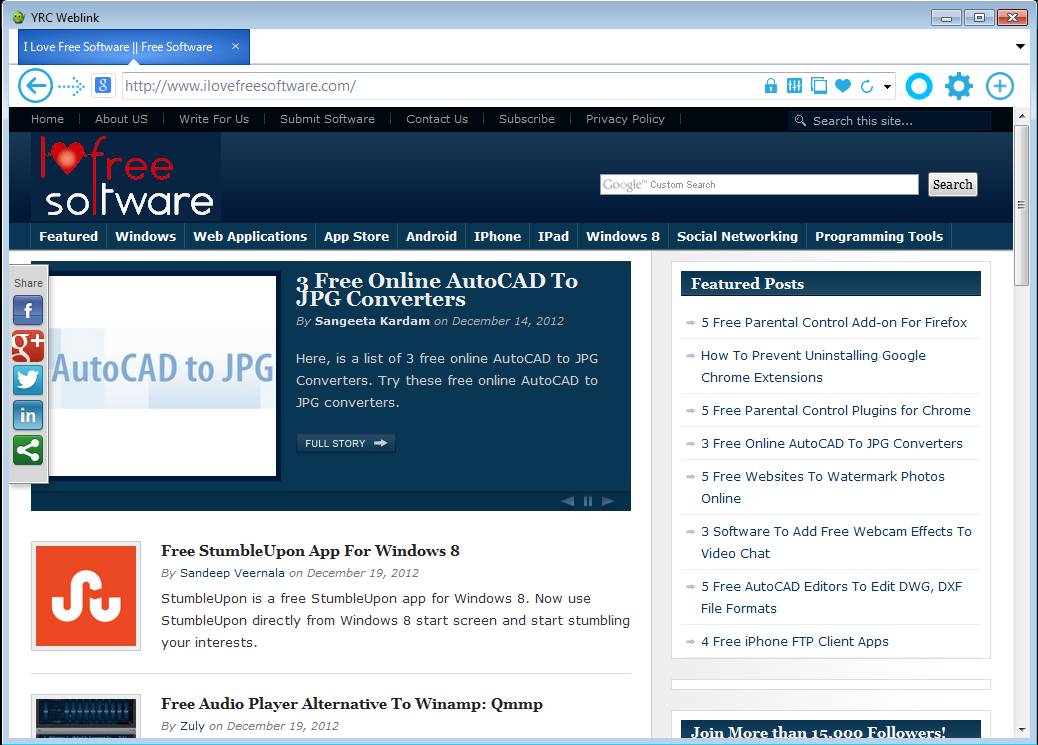Select the Web Applications category
Screen dimensions: 1038x745
pos(250,236)
